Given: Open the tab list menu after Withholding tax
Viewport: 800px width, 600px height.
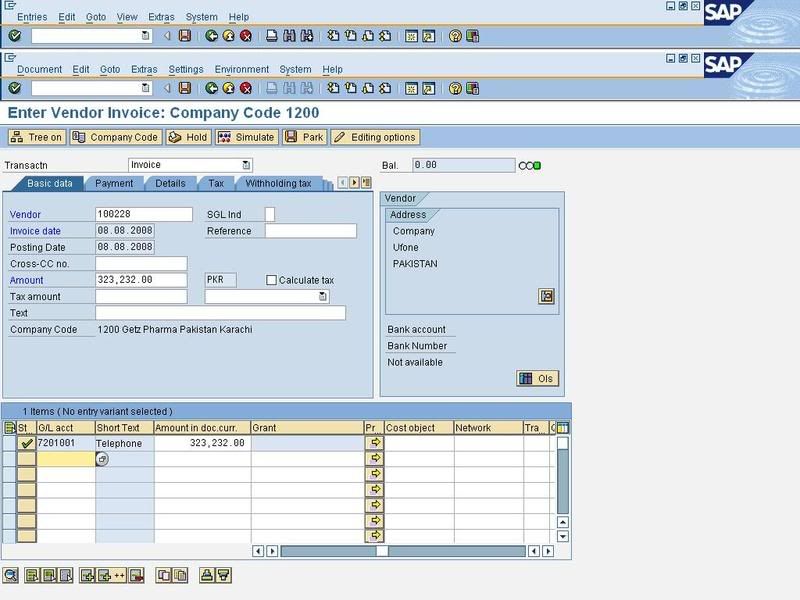Looking at the screenshot, I should coord(365,184).
